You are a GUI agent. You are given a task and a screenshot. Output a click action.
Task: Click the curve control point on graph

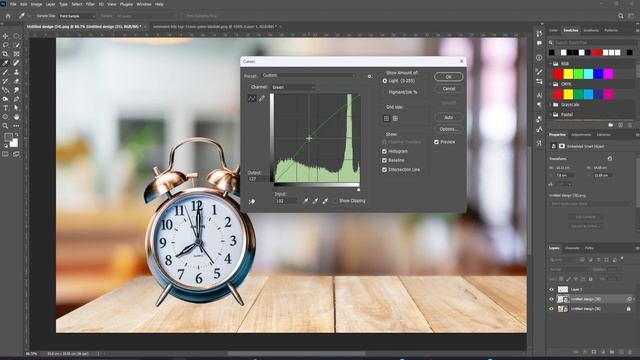309,138
